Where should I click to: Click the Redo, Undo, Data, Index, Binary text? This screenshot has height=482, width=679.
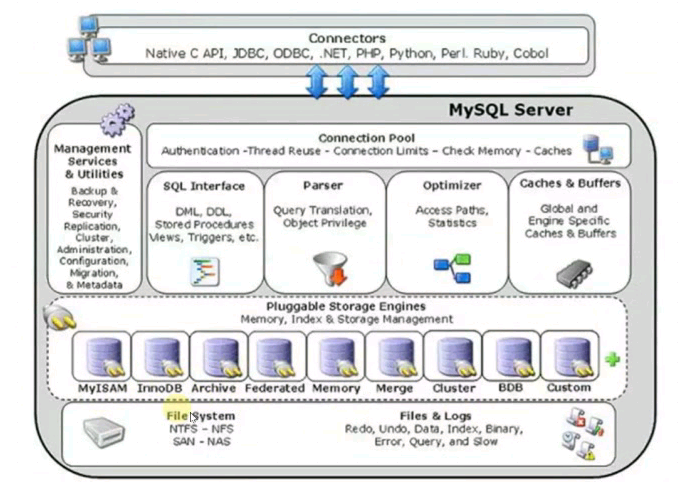[433, 429]
